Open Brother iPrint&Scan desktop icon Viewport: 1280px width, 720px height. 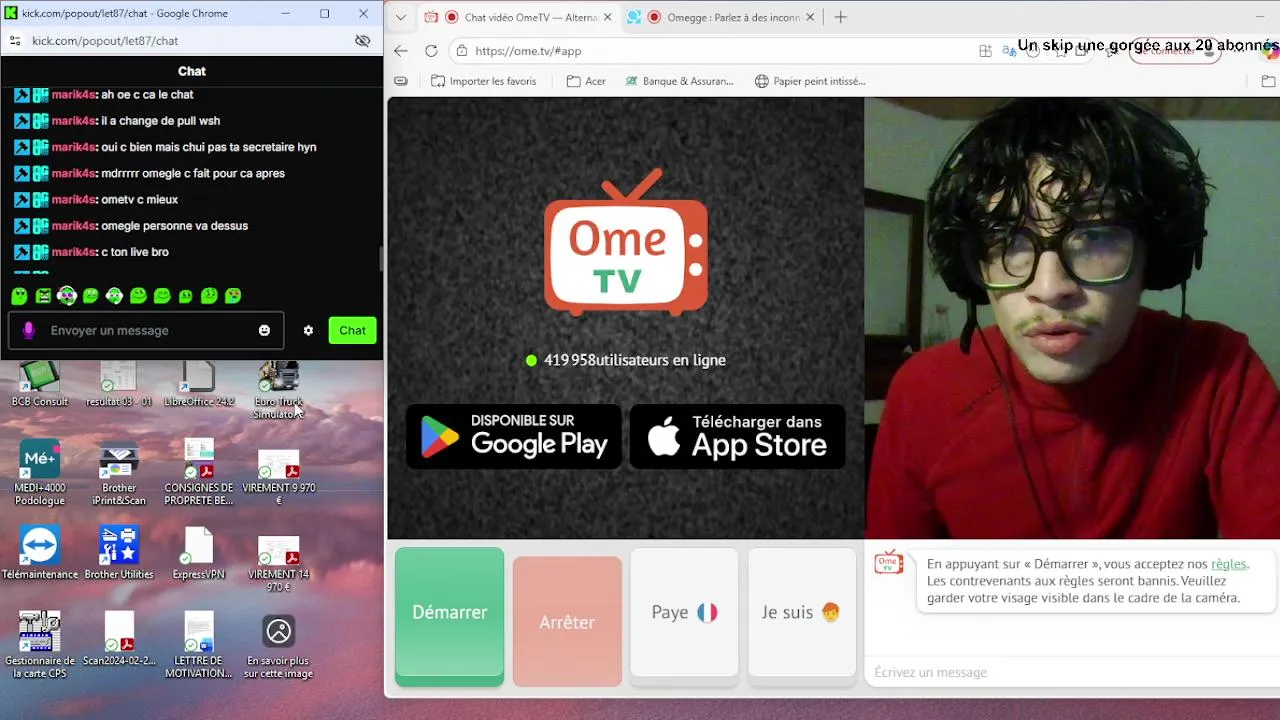[x=119, y=474]
